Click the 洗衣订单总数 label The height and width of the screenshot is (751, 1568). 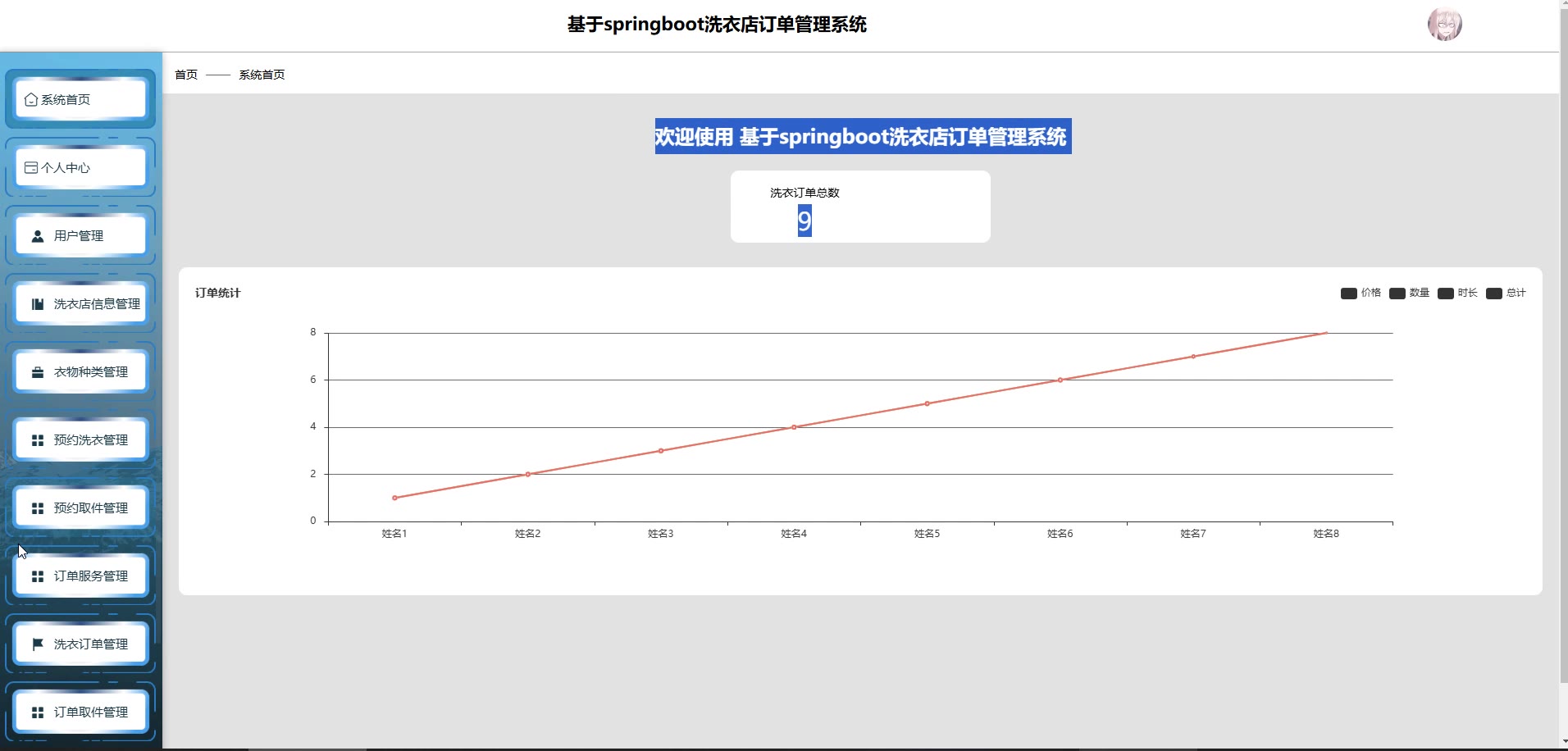tap(805, 193)
